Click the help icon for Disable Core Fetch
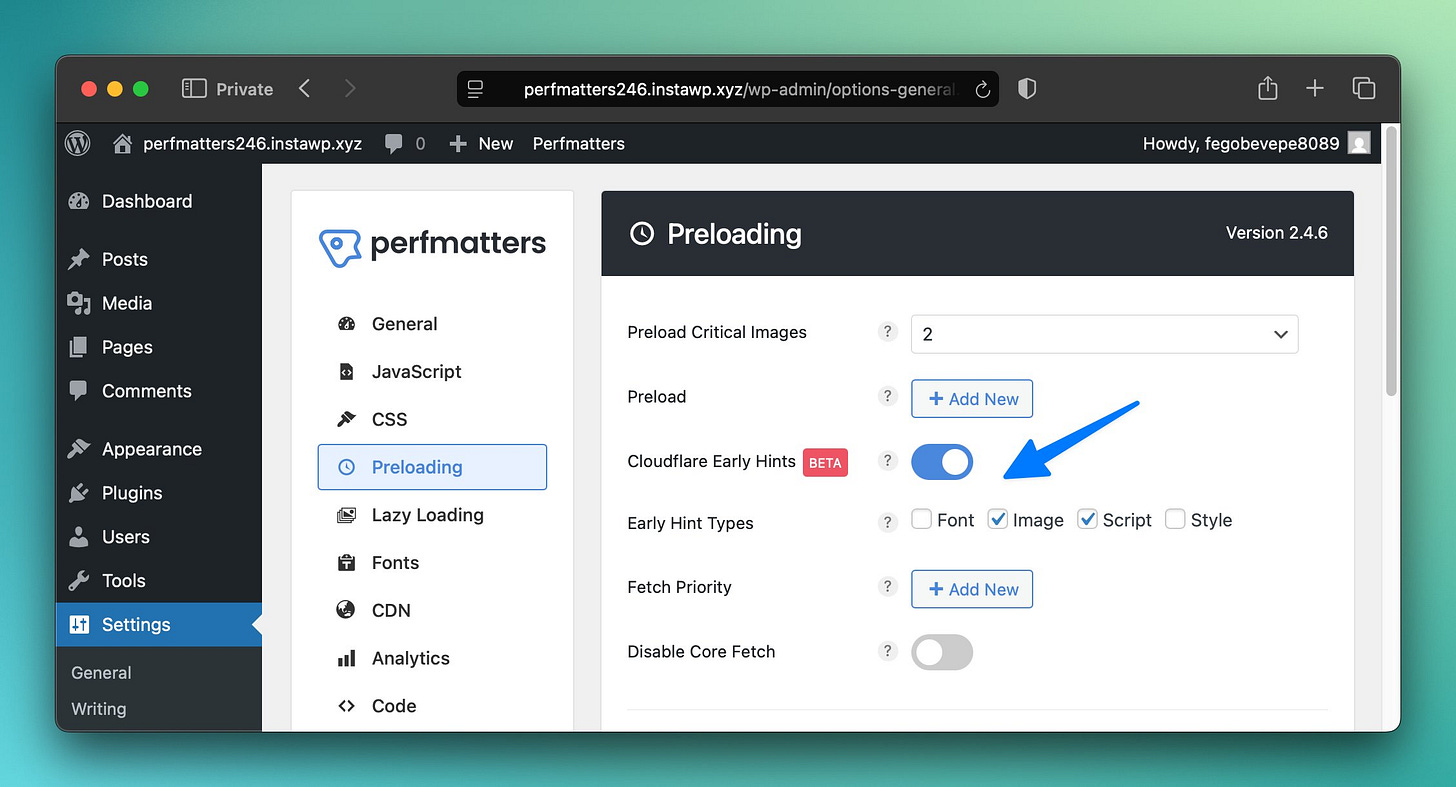The height and width of the screenshot is (787, 1456). [887, 651]
